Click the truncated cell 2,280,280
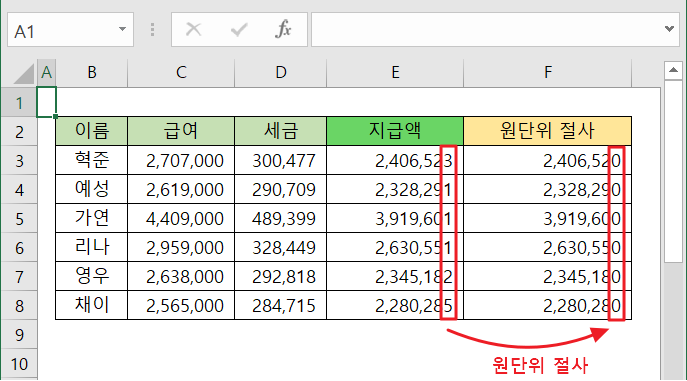Image resolution: width=687 pixels, height=381 pixels. (547, 305)
